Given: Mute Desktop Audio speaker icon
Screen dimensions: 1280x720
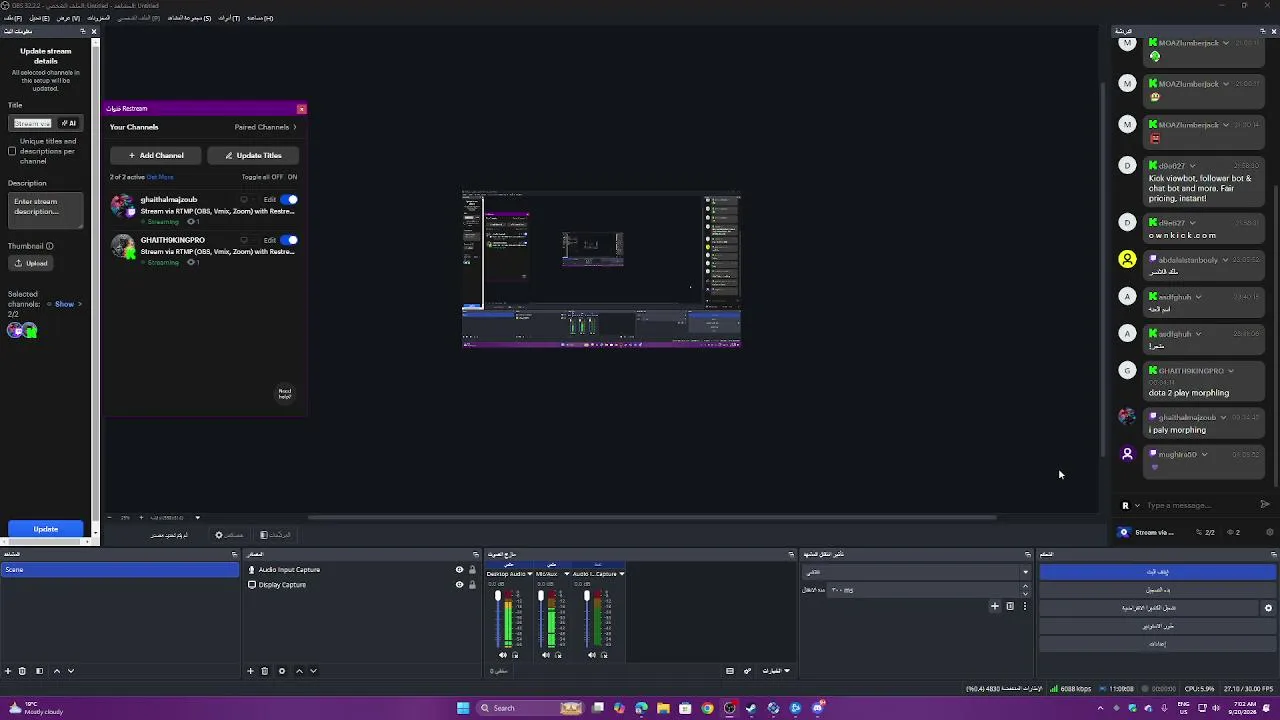Looking at the screenshot, I should [503, 655].
